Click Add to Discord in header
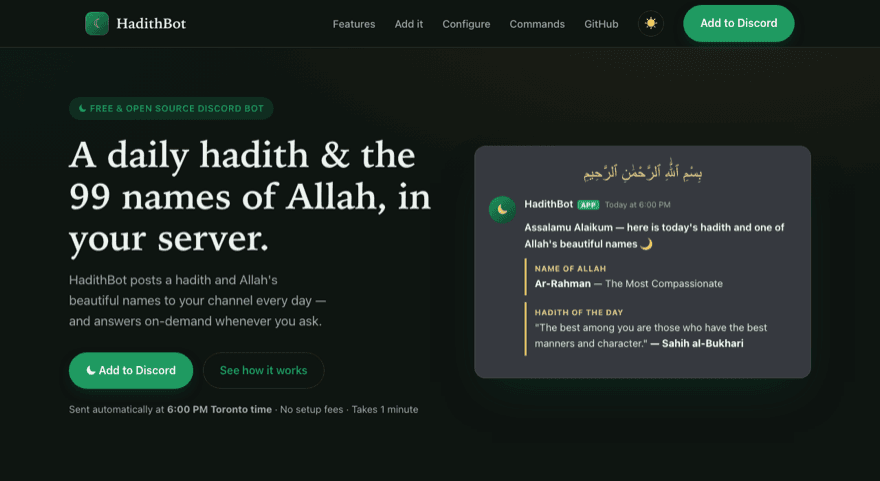Viewport: 880px width, 481px height. pos(739,24)
